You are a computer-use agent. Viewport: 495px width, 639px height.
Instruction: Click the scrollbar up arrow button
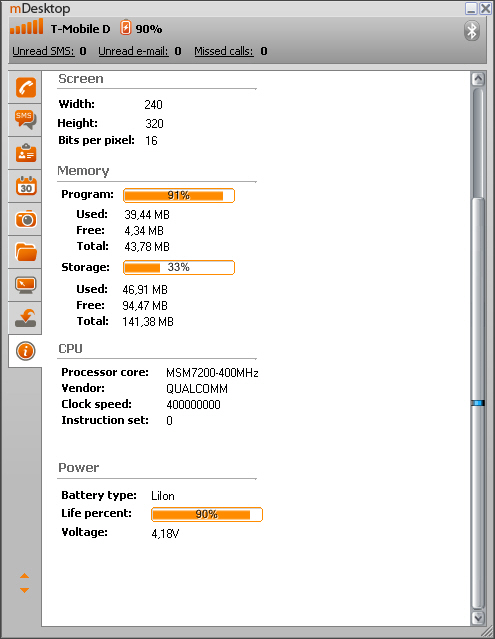(x=478, y=79)
